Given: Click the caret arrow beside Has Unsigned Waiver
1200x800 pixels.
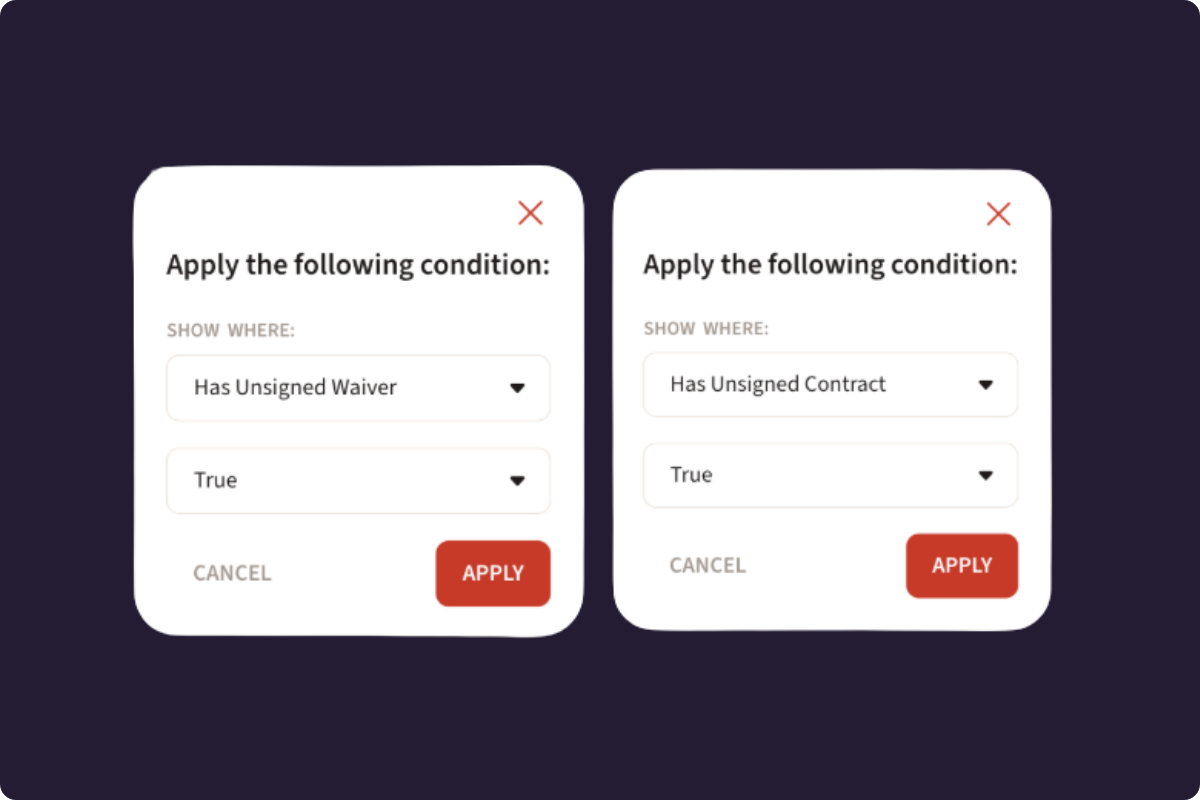Looking at the screenshot, I should [x=517, y=388].
